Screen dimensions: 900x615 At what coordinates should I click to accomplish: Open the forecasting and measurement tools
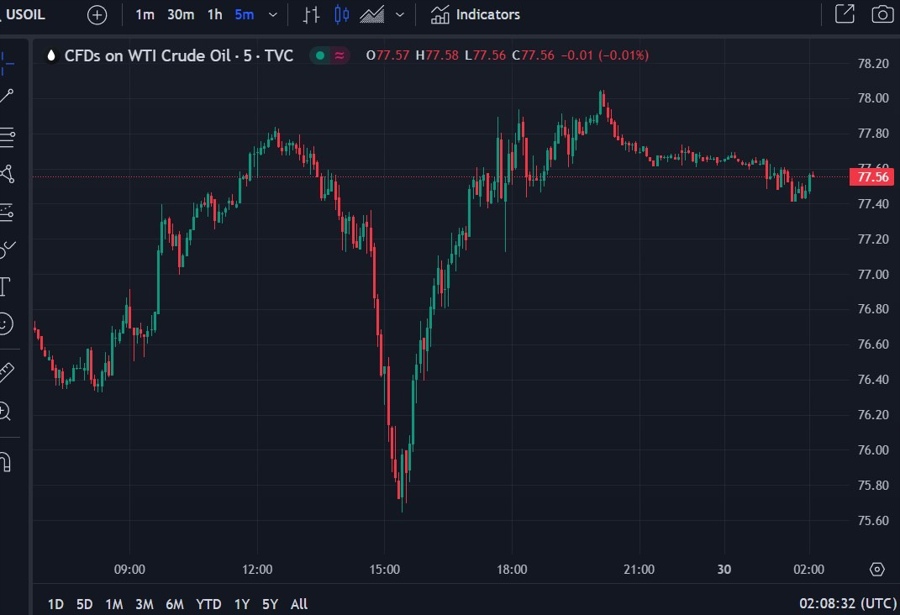coord(7,212)
